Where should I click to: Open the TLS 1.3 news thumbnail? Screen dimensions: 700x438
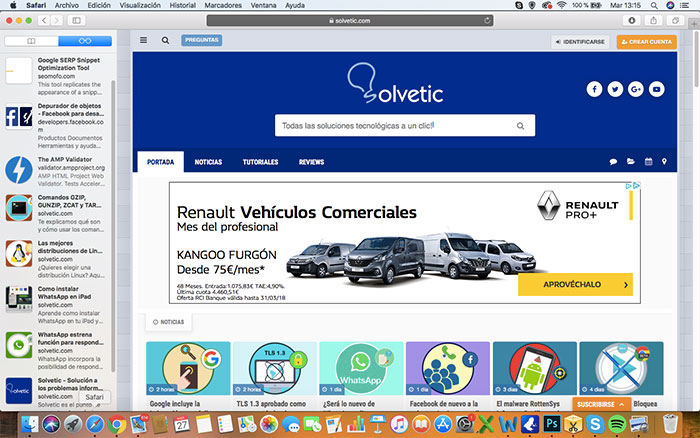[275, 368]
